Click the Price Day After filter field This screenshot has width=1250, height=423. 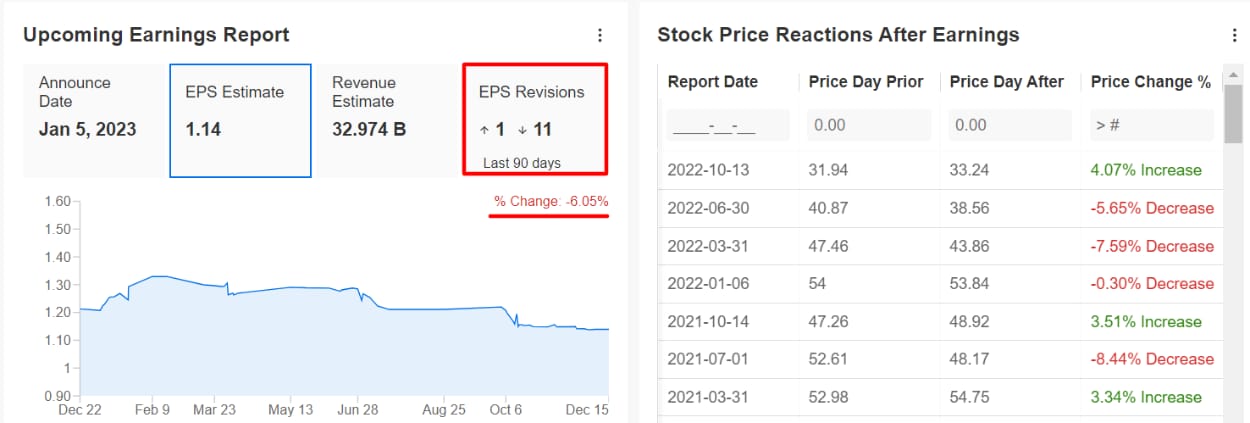click(x=1011, y=125)
